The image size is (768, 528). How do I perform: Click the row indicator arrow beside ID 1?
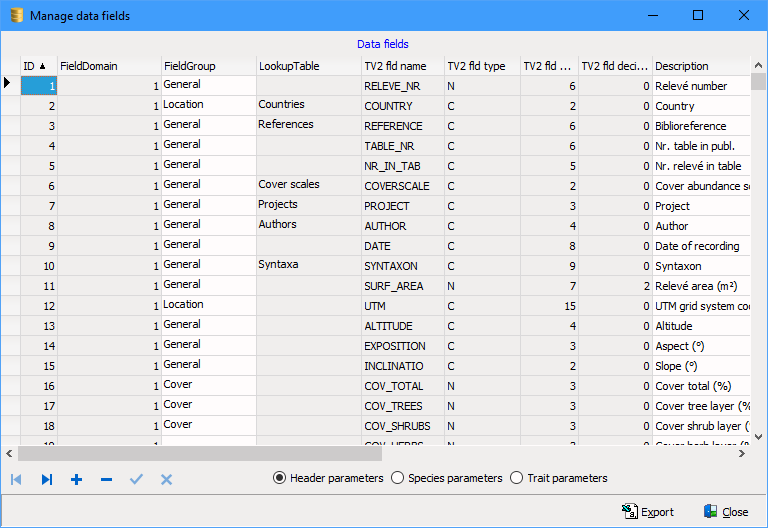8,85
